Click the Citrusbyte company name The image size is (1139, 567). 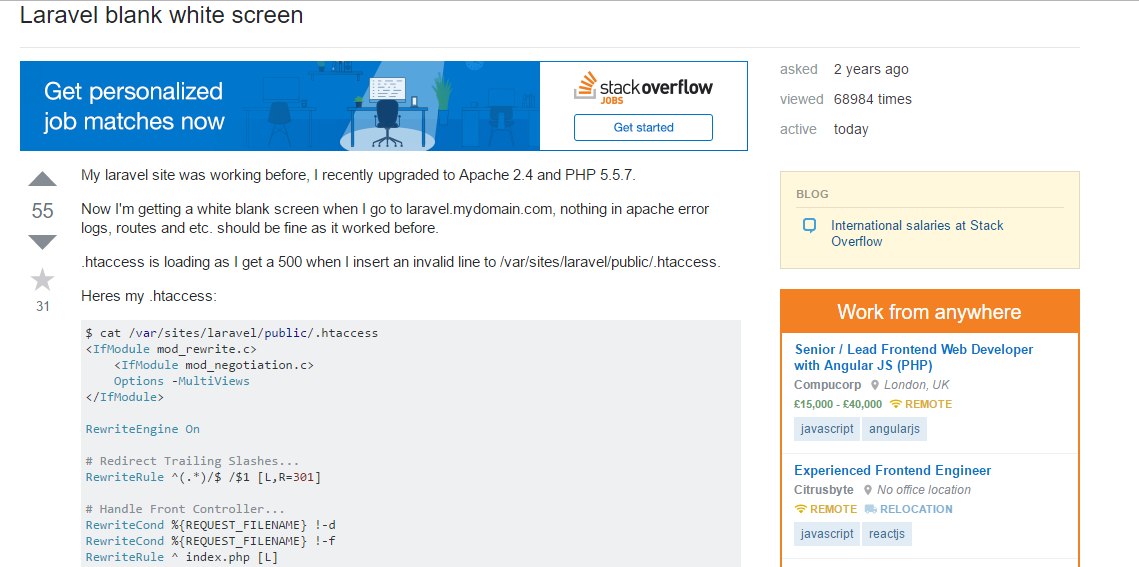[x=824, y=490]
